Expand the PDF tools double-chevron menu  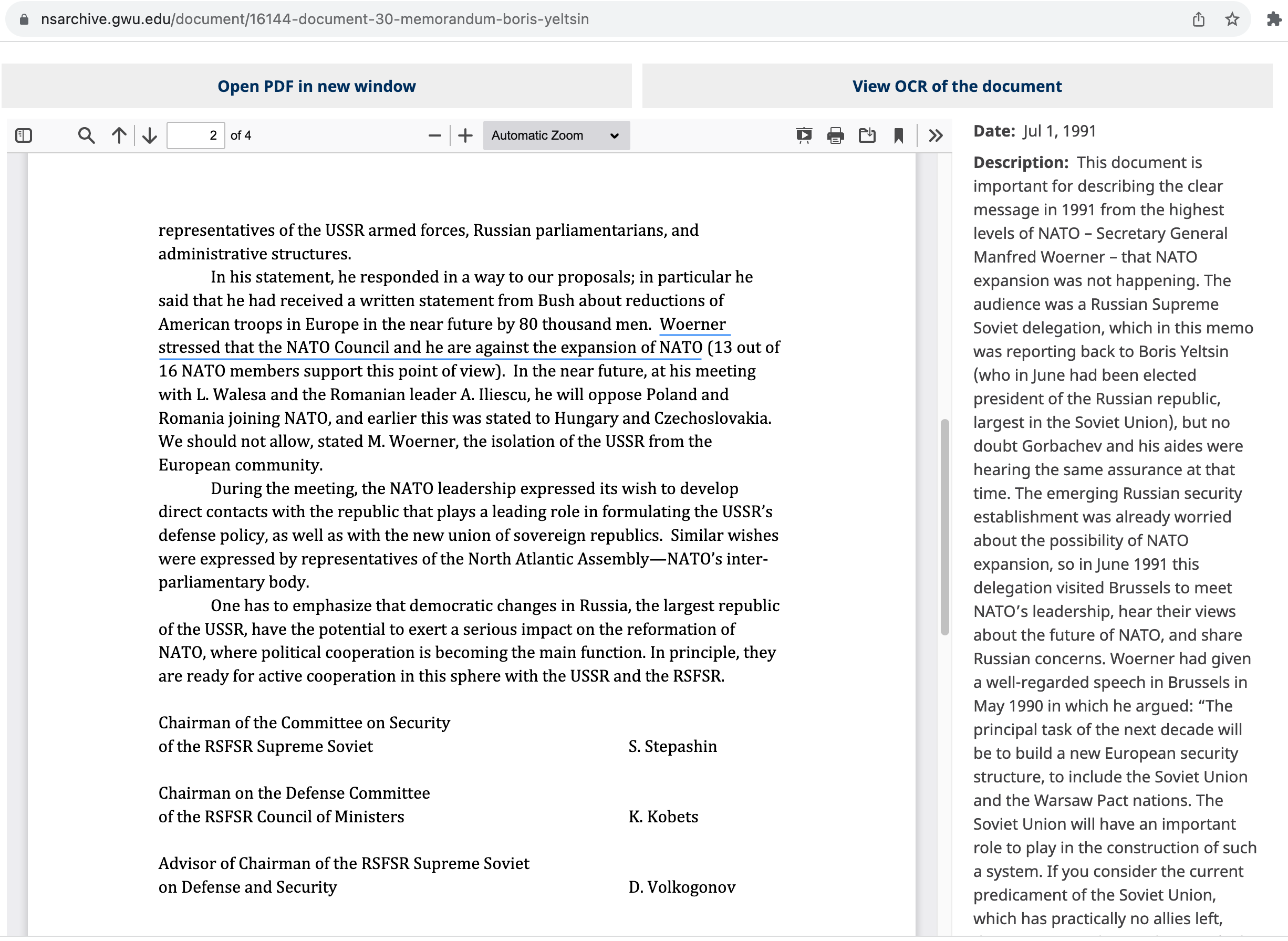click(x=936, y=135)
